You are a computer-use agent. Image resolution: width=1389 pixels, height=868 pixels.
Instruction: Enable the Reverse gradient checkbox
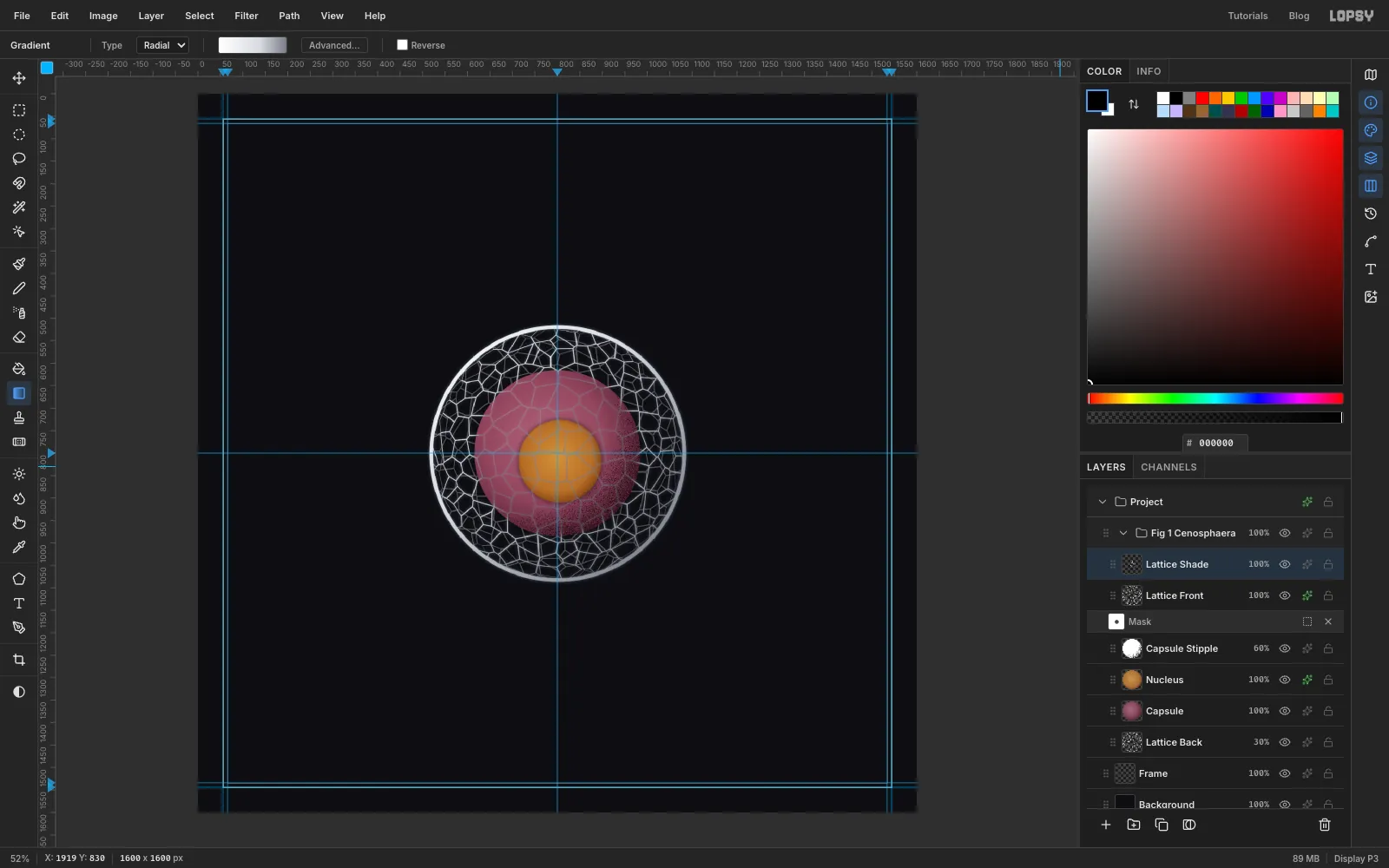402,45
